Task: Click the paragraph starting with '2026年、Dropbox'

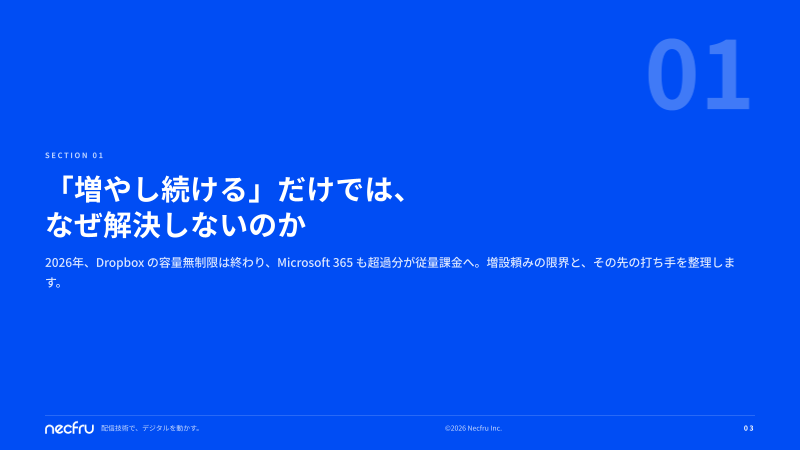Action: click(390, 272)
